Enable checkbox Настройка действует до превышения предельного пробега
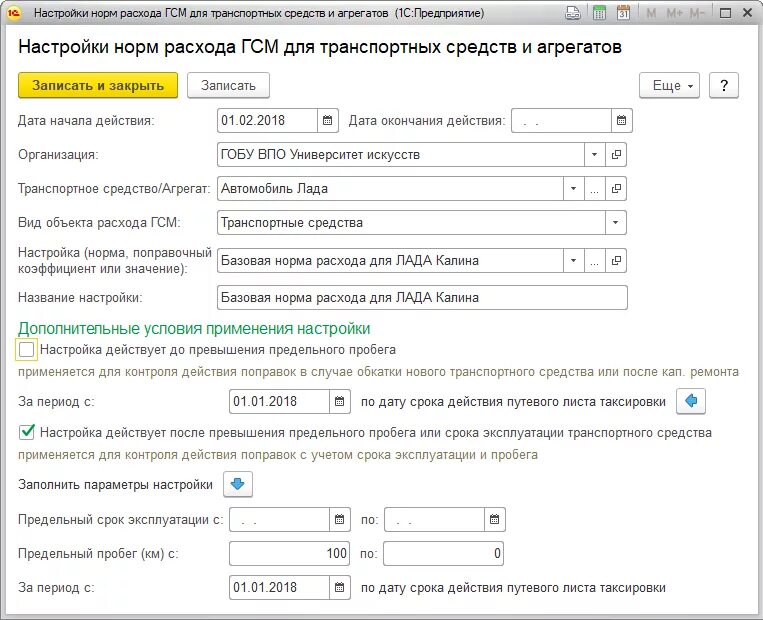 [x=26, y=350]
